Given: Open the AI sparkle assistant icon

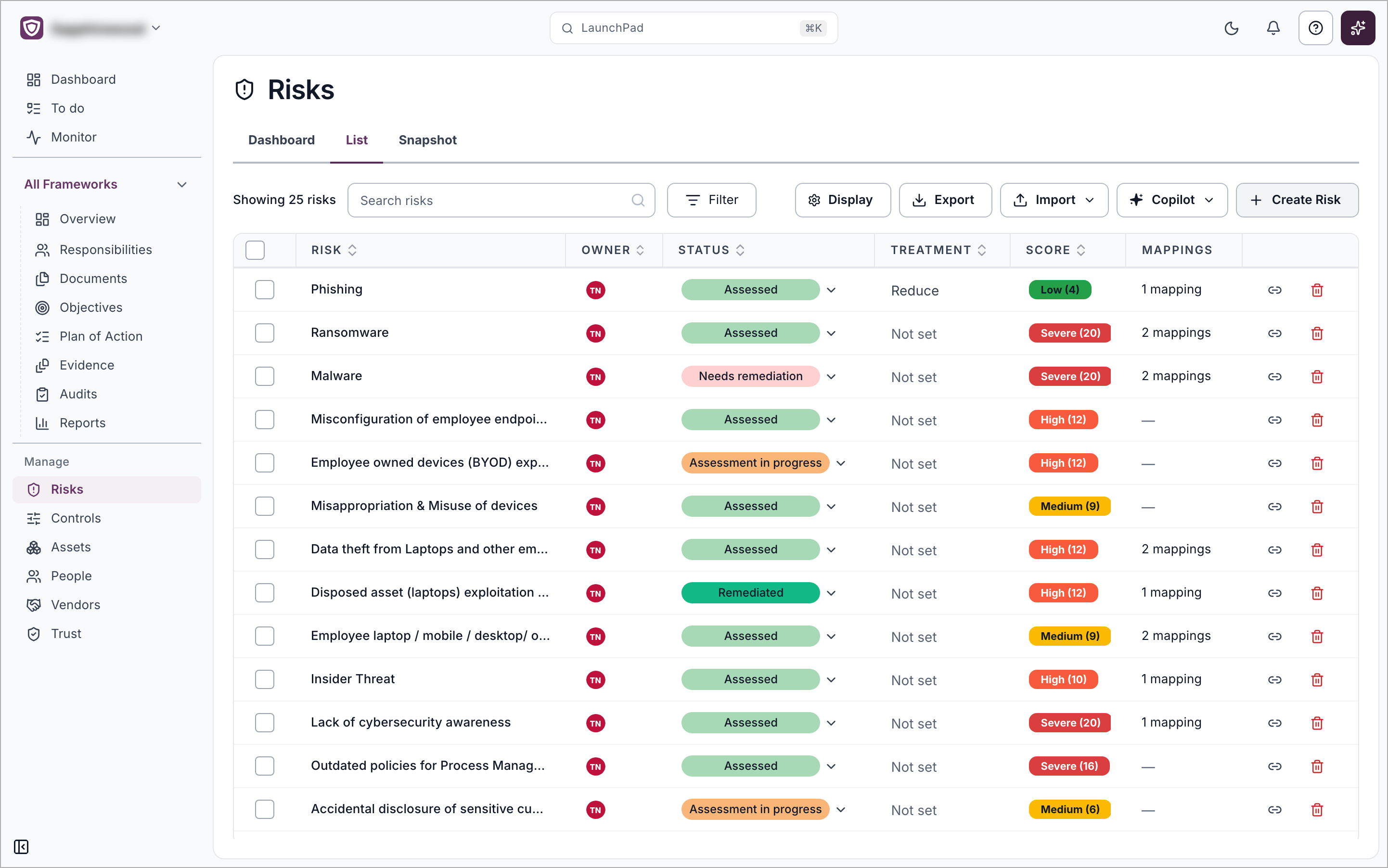Looking at the screenshot, I should point(1358,28).
